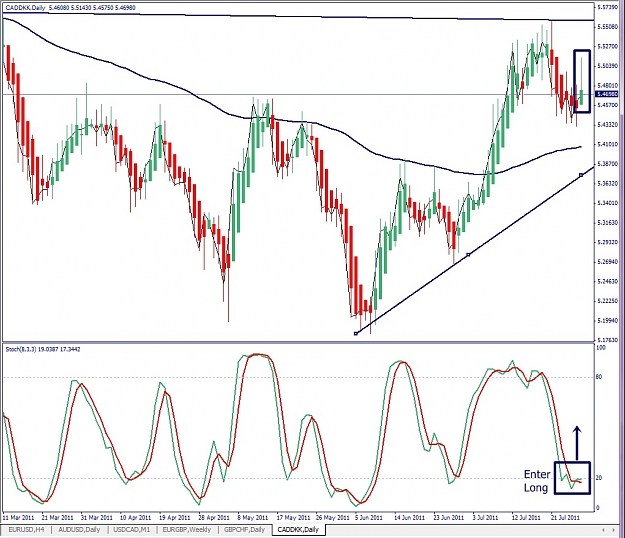The width and height of the screenshot is (625, 538).
Task: Select the USDCAD,M1 chart tab
Action: (x=132, y=530)
